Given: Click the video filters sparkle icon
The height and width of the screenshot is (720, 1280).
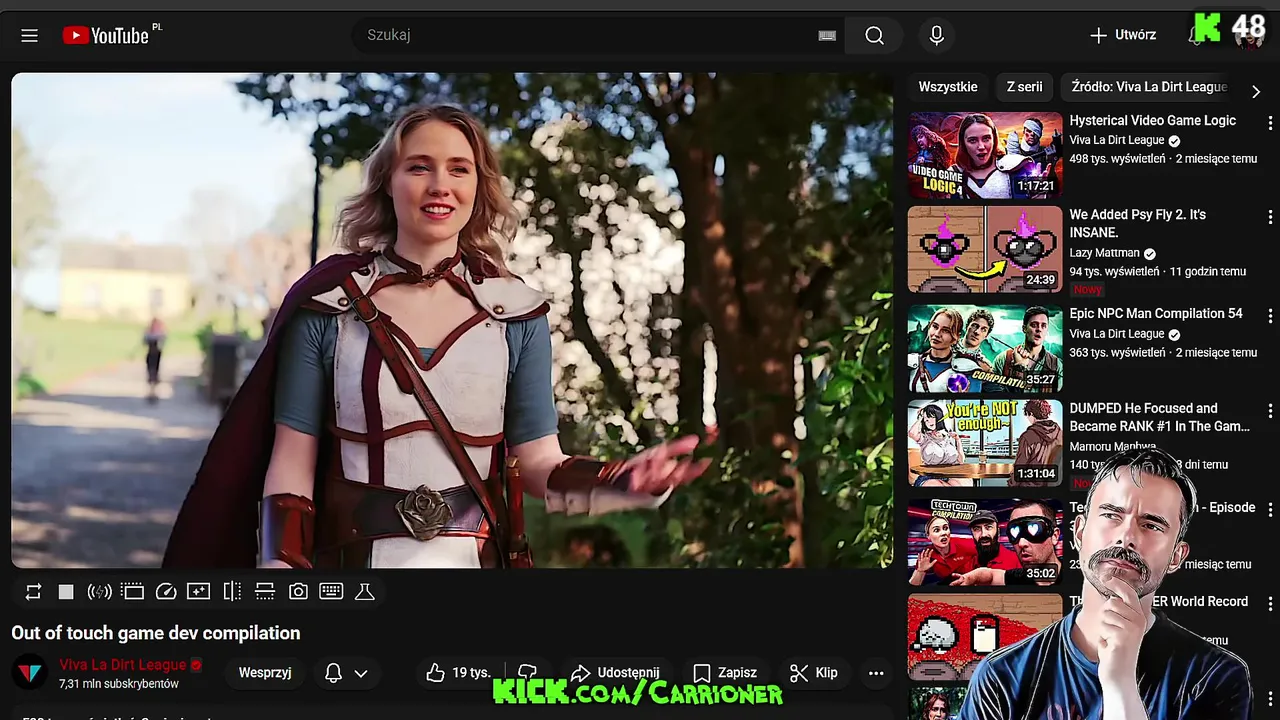Looking at the screenshot, I should coord(198,592).
